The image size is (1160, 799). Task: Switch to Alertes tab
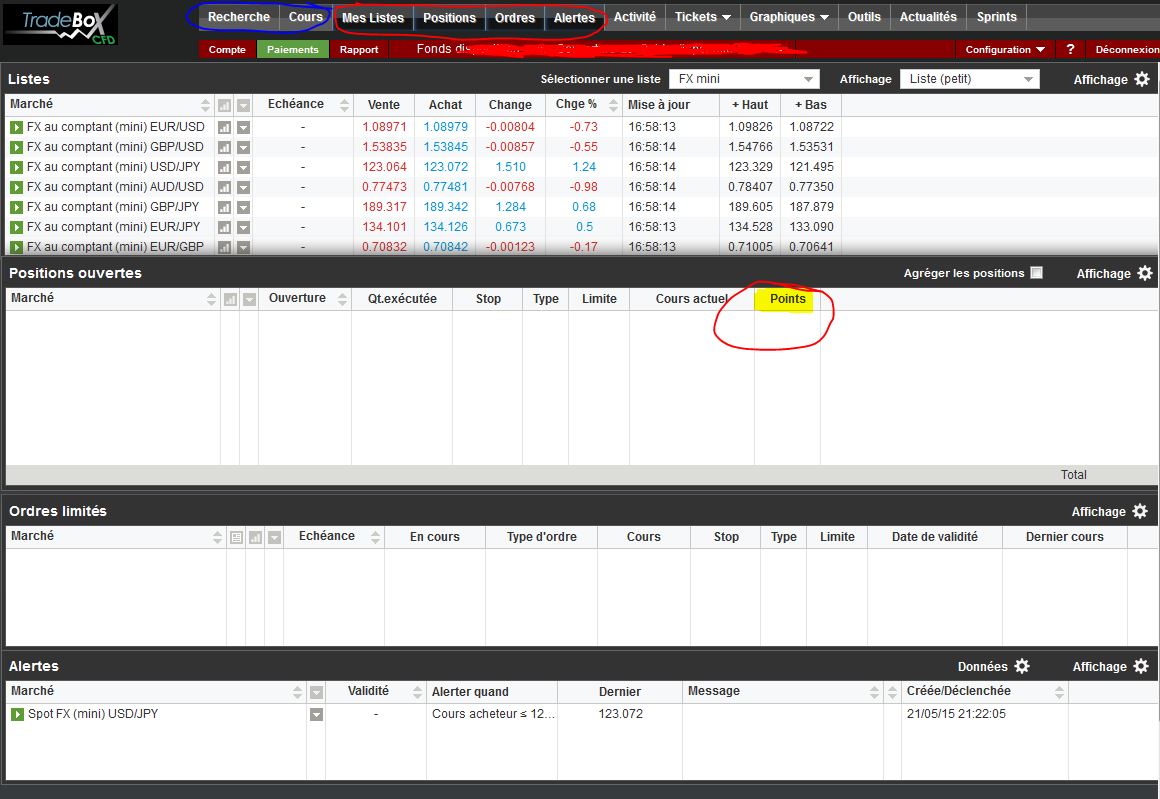click(574, 18)
